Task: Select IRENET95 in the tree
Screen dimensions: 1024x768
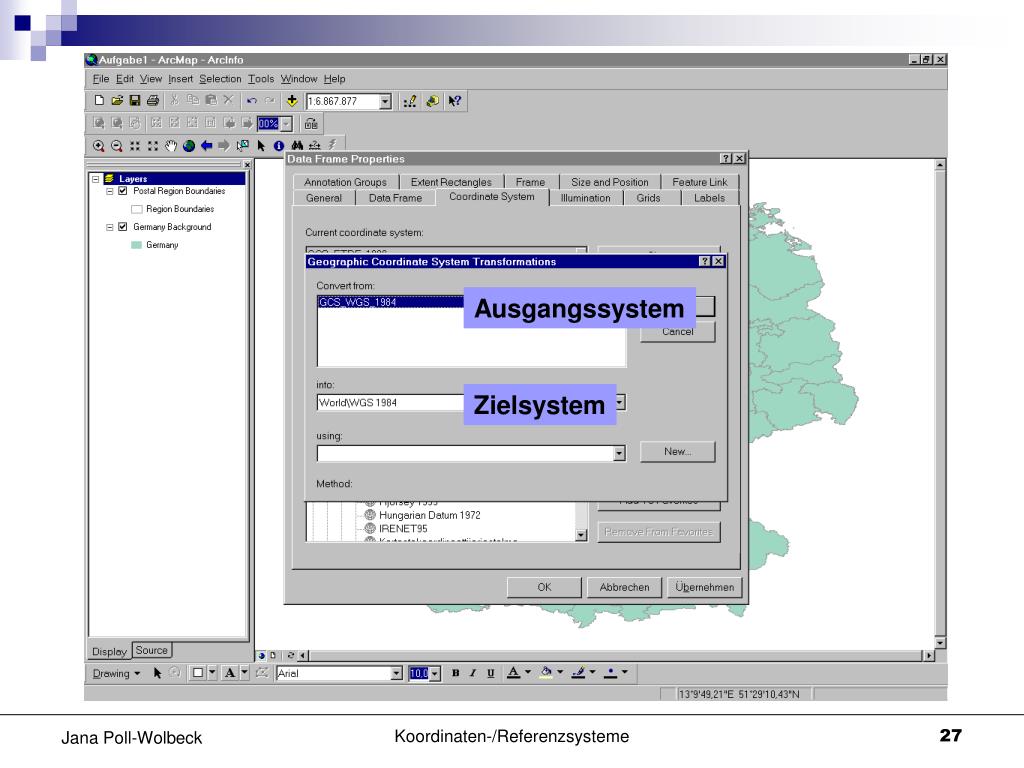Action: click(403, 529)
